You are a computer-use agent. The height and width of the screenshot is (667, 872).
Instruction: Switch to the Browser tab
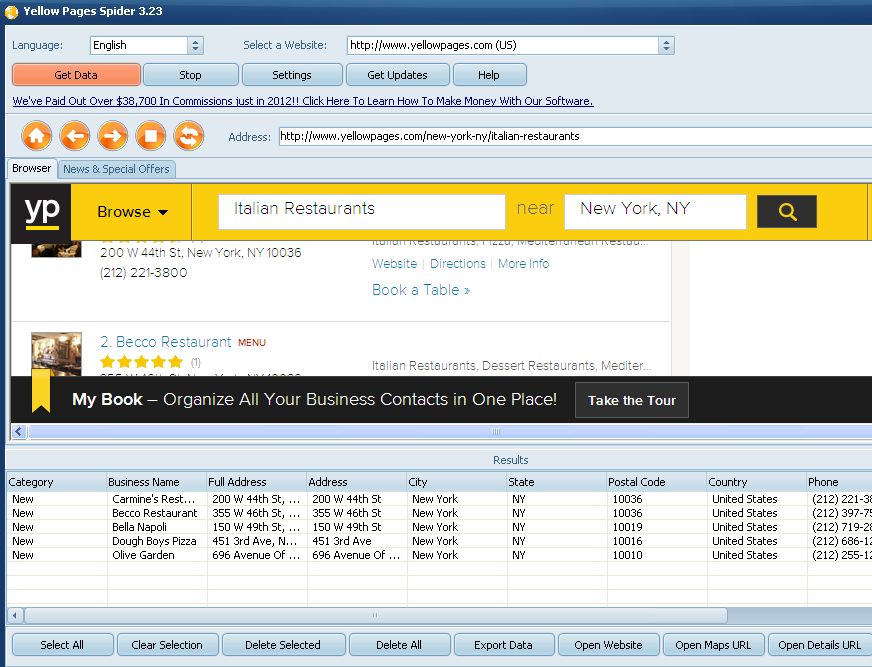32,168
